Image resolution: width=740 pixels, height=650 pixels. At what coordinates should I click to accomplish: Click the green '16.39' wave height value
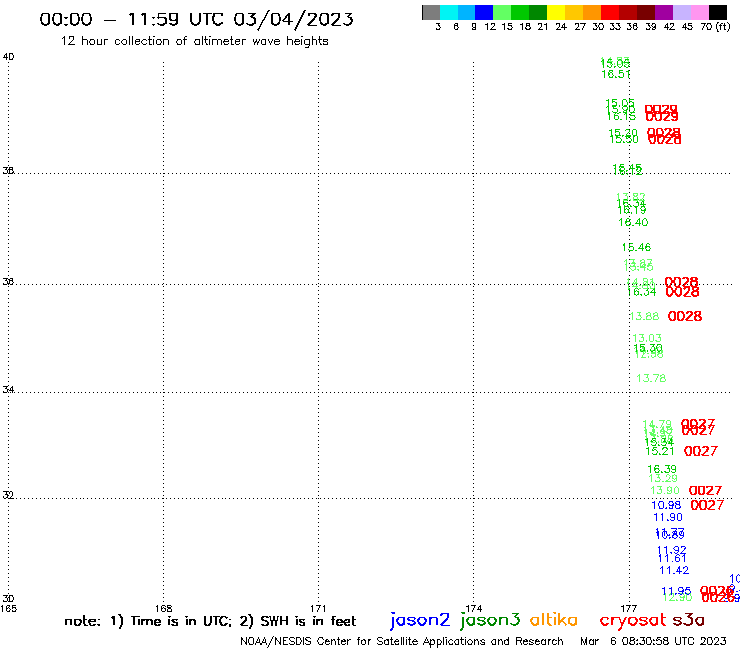(x=662, y=469)
